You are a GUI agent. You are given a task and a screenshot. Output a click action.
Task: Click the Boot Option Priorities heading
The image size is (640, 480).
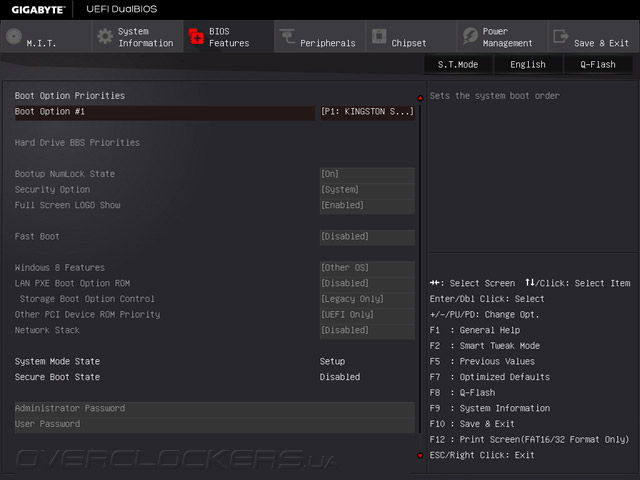click(x=70, y=96)
